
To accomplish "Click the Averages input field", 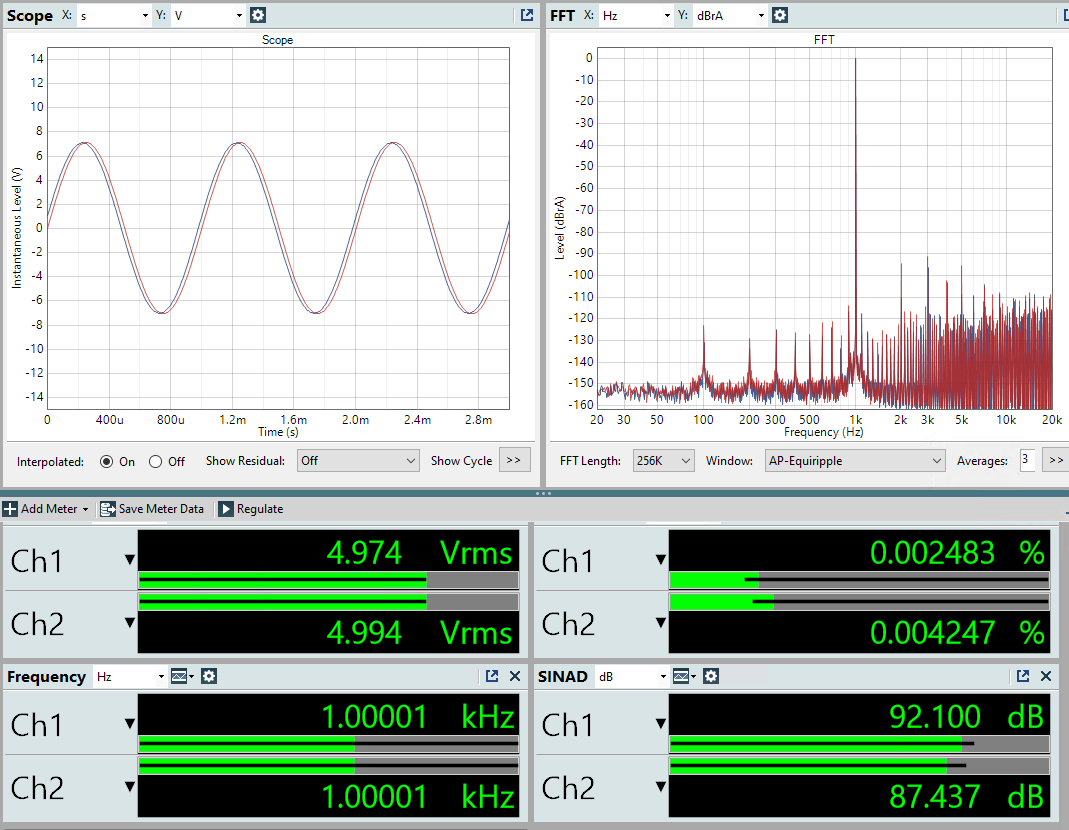I will coord(1026,461).
